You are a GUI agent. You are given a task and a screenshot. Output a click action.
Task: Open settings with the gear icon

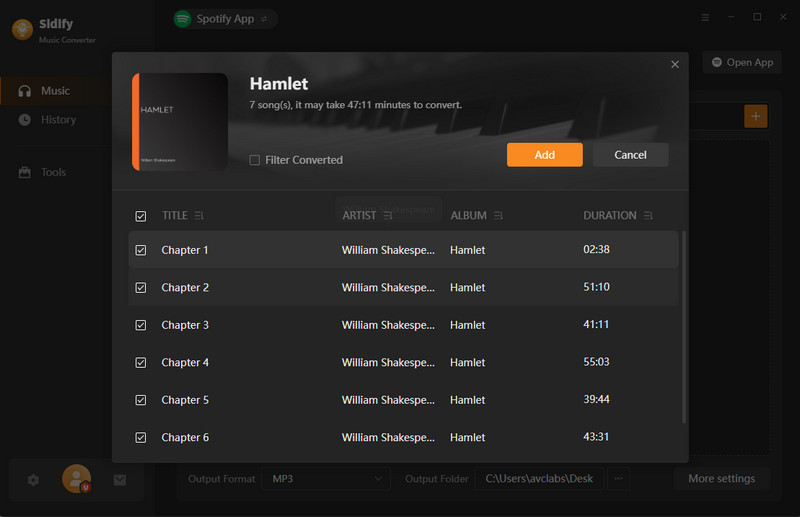33,480
